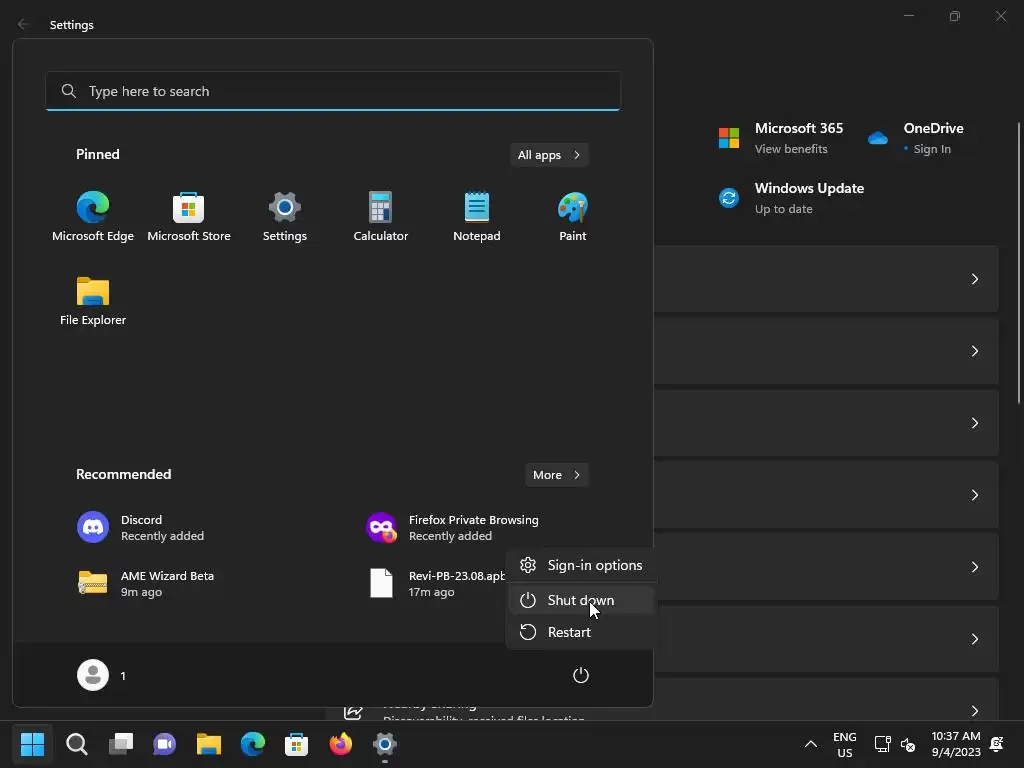The width and height of the screenshot is (1024, 768).
Task: Open the pinned Notepad app
Action: click(x=477, y=217)
